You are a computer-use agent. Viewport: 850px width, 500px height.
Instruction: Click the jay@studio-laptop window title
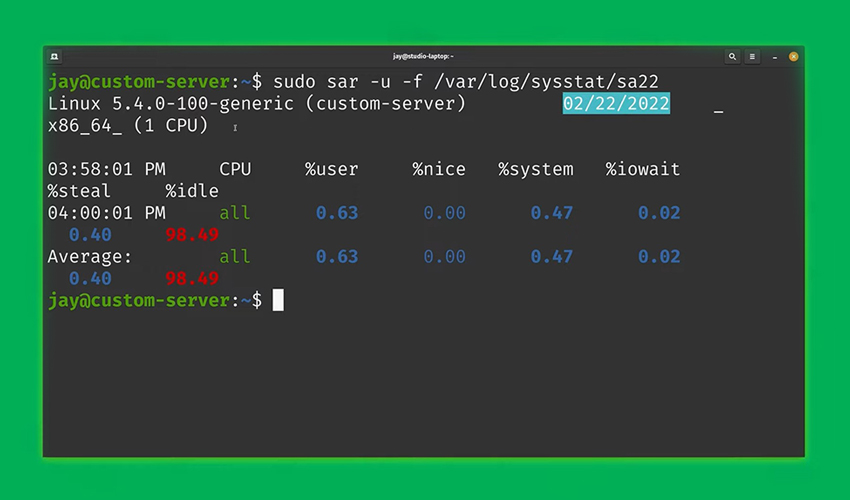423,57
